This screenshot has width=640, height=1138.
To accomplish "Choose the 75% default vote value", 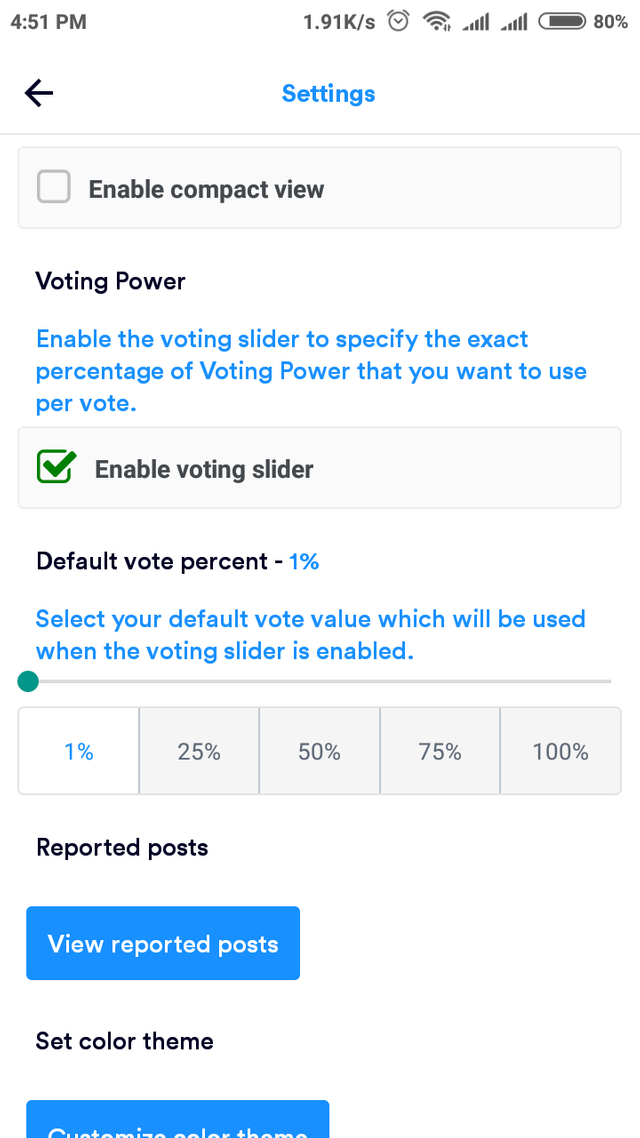I will (x=440, y=751).
